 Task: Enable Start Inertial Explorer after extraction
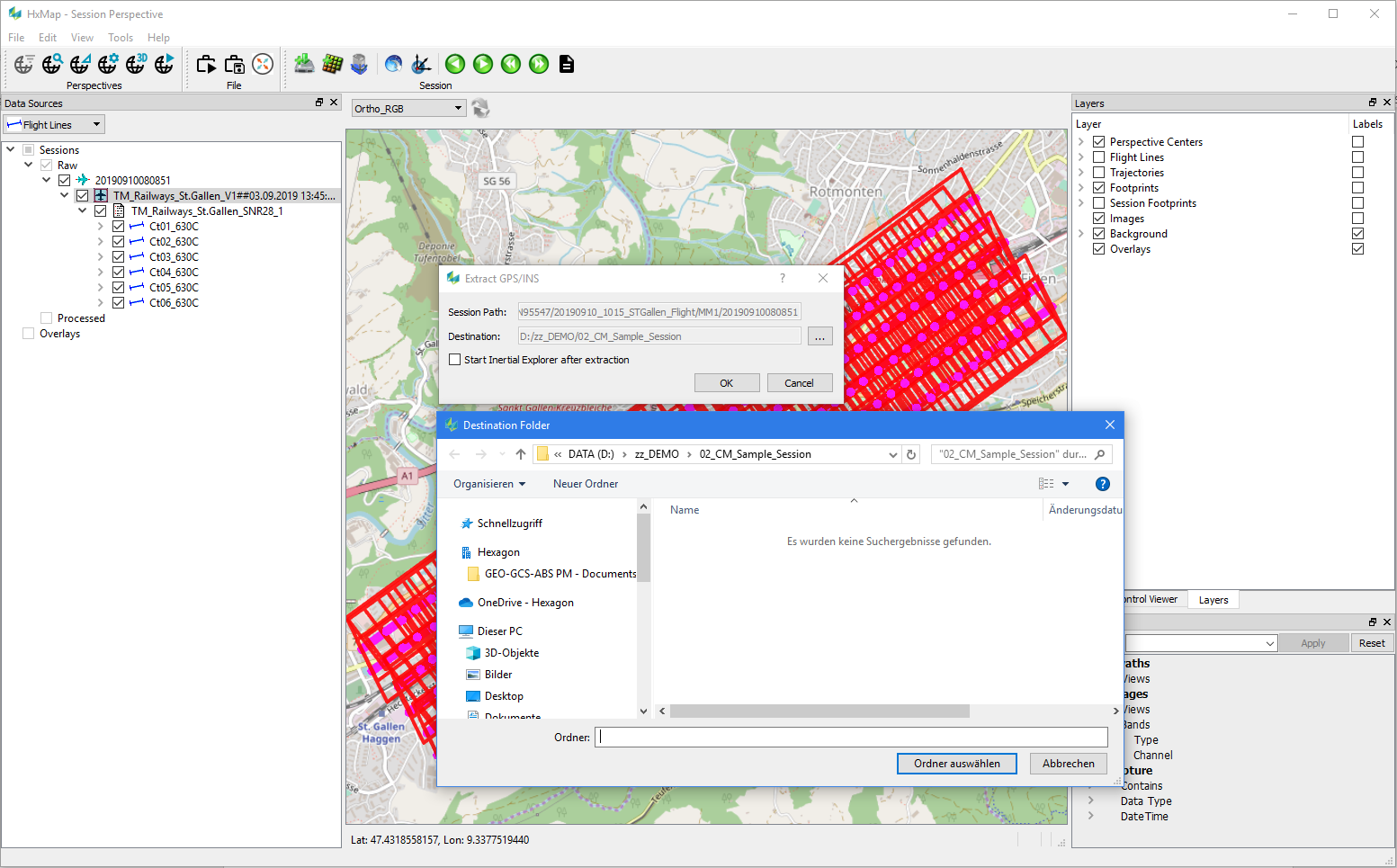click(x=455, y=360)
